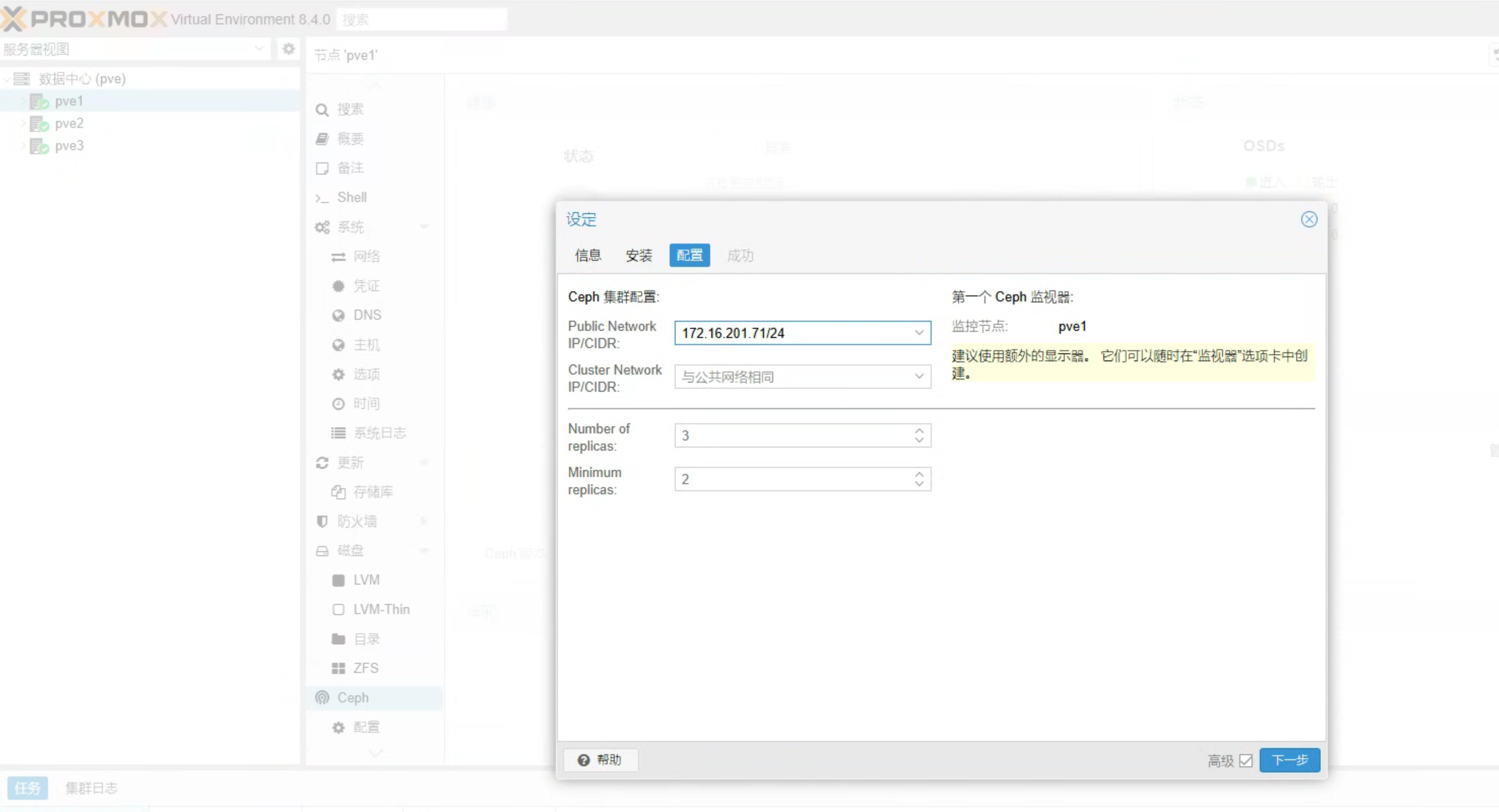
Task: Click the Ceph icon in node menu
Action: pos(322,698)
